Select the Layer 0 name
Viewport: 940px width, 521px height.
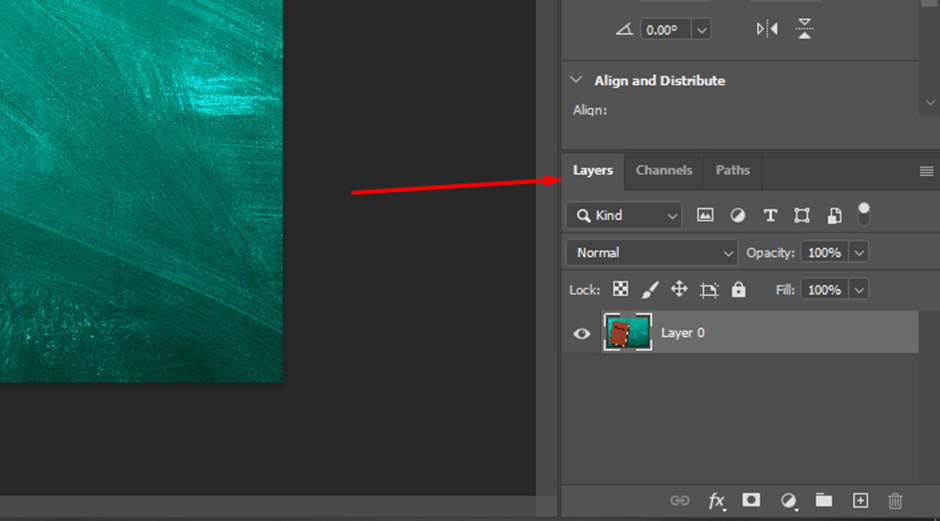[x=682, y=333]
